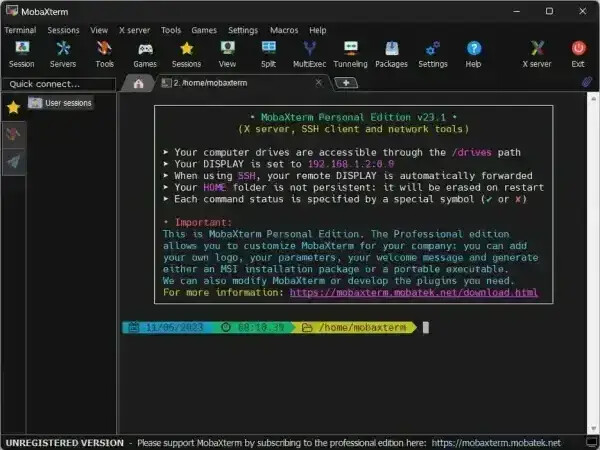The image size is (600, 450).
Task: Close the /home/mobaxterm tab
Action: (318, 83)
